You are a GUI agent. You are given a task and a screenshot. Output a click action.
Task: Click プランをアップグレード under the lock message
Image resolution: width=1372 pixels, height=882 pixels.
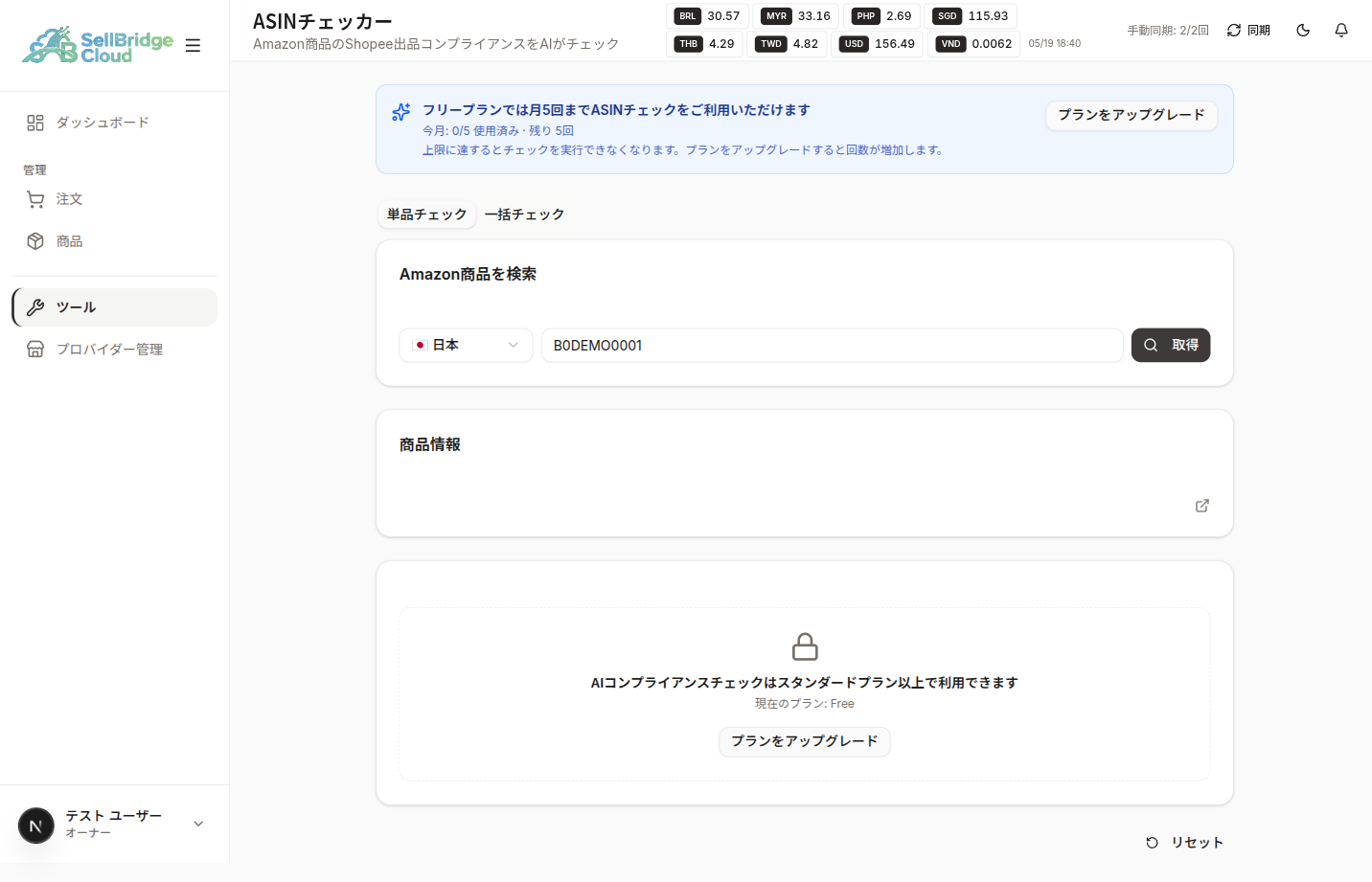pyautogui.click(x=805, y=741)
